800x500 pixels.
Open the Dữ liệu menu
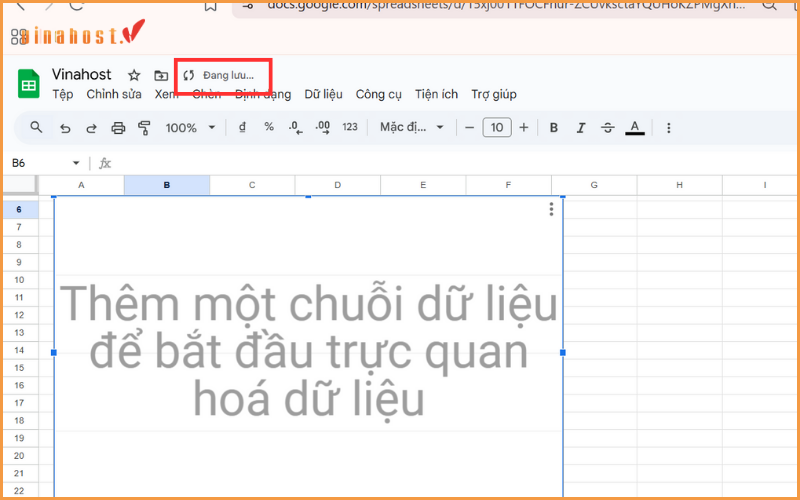click(323, 95)
